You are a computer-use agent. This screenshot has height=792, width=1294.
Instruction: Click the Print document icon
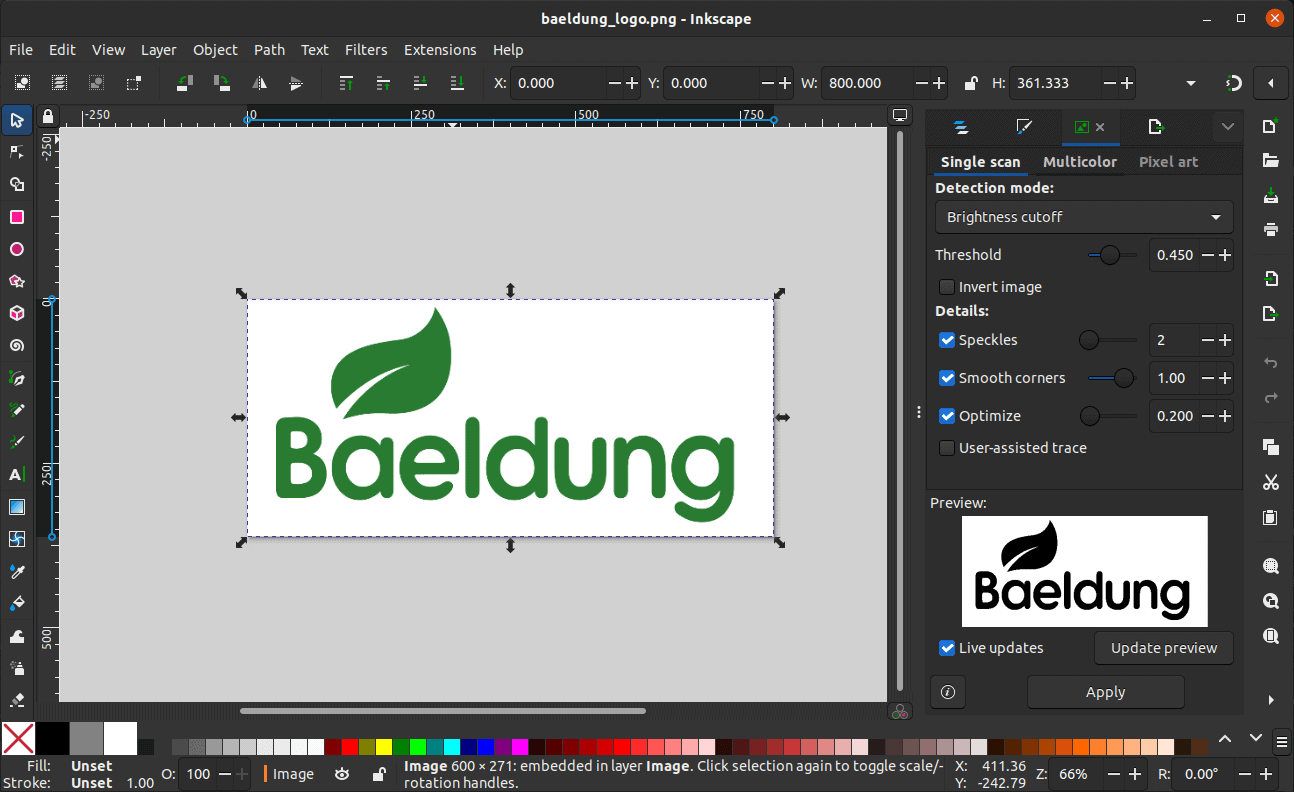click(1271, 229)
